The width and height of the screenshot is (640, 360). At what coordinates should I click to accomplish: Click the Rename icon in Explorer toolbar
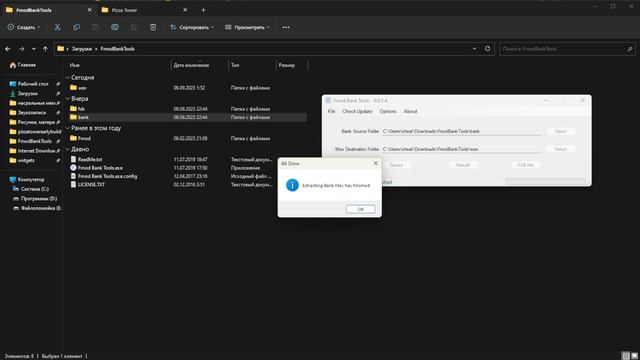[x=115, y=27]
